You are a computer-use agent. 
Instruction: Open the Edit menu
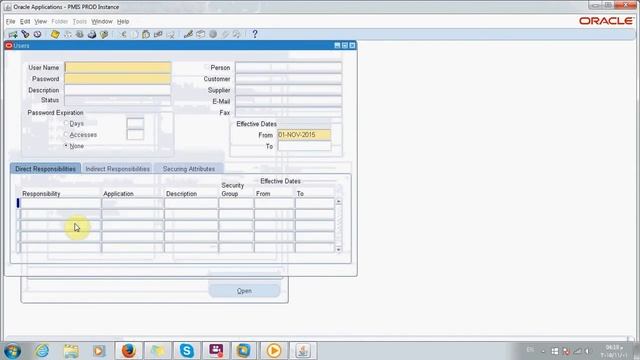pyautogui.click(x=25, y=21)
